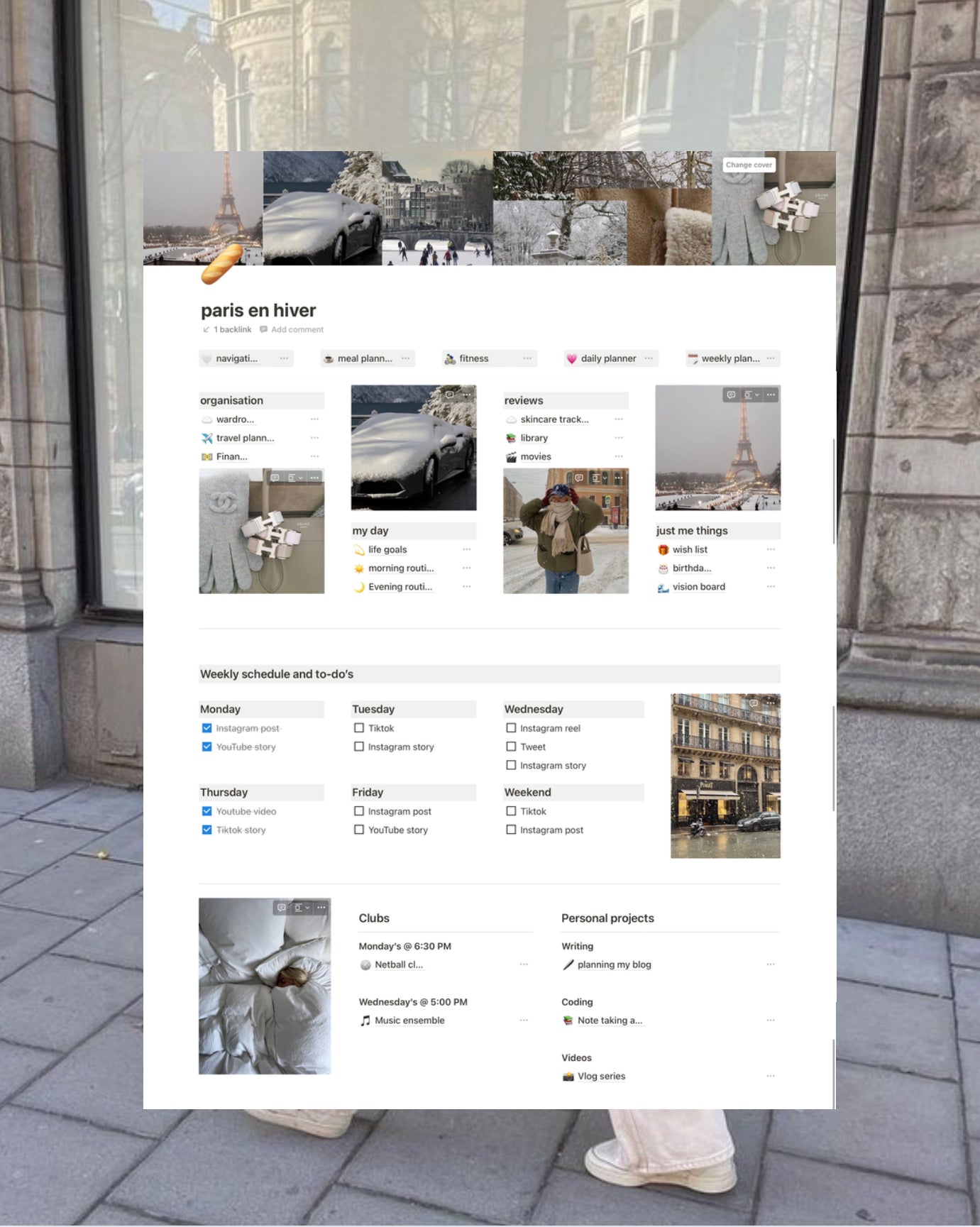Click three-dot menu beside wish list
980x1227 pixels.
click(x=770, y=549)
